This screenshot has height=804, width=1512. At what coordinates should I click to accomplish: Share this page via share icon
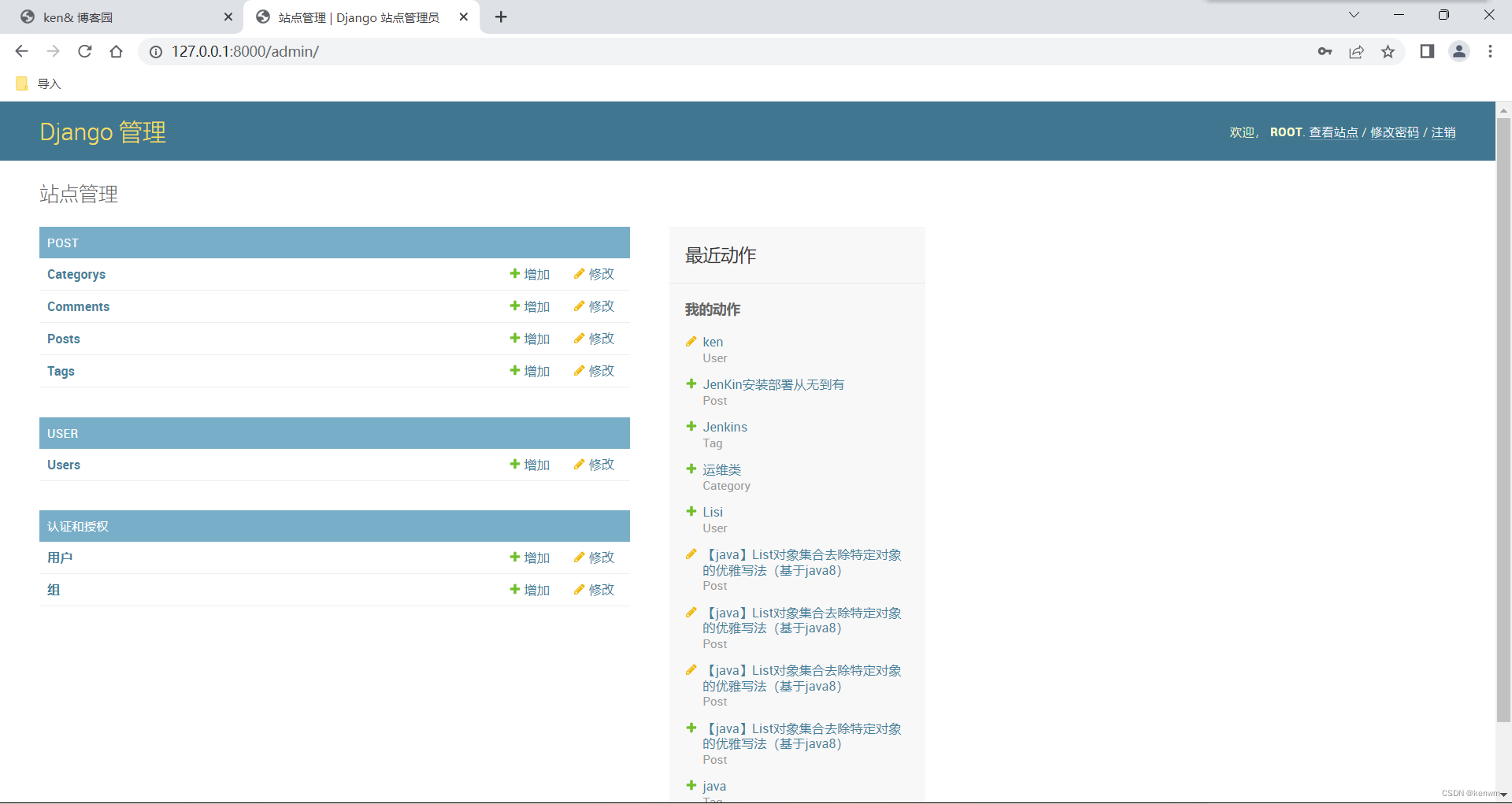[1356, 51]
